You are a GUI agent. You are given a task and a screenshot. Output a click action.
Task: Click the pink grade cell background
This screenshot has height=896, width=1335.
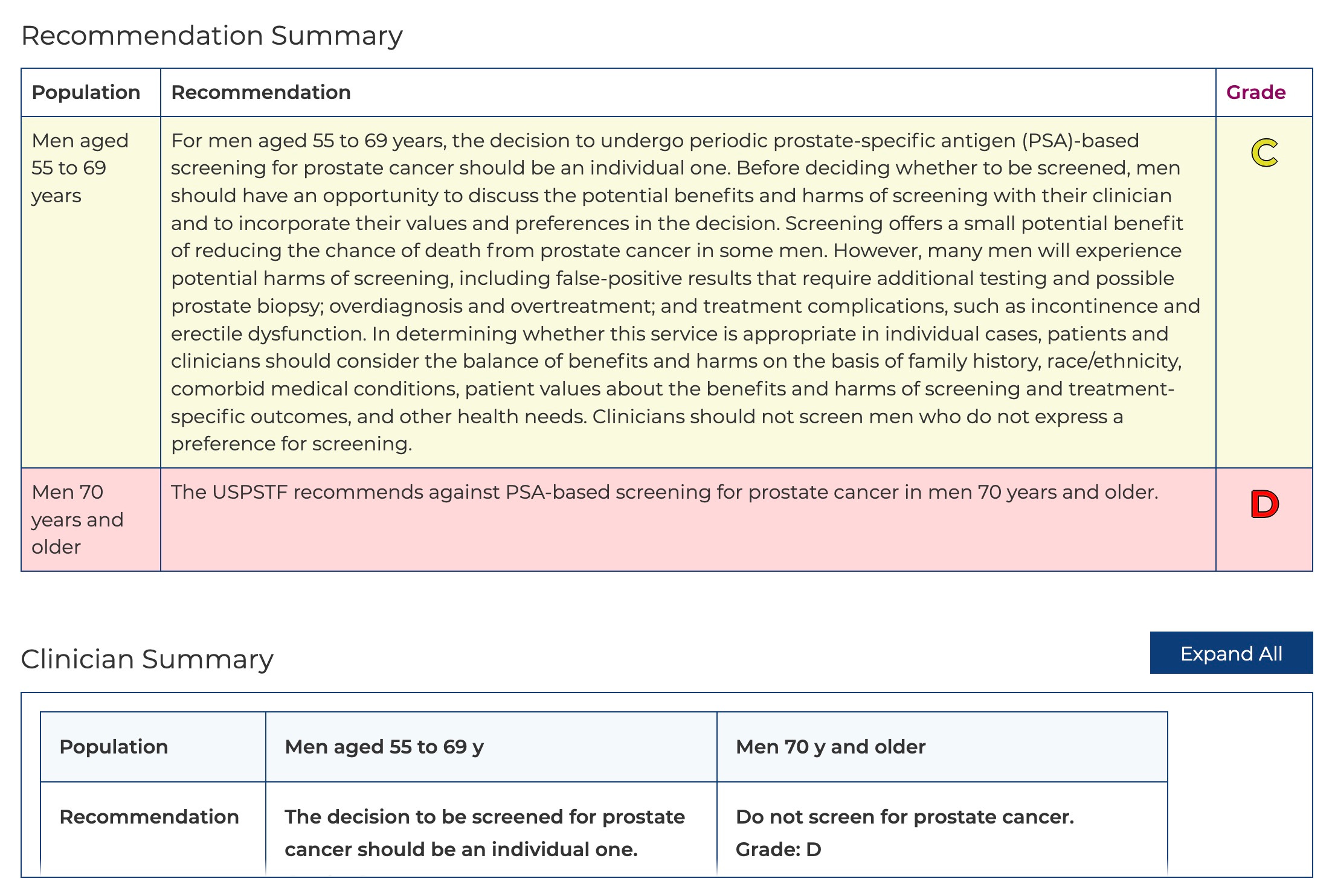[x=1264, y=546]
